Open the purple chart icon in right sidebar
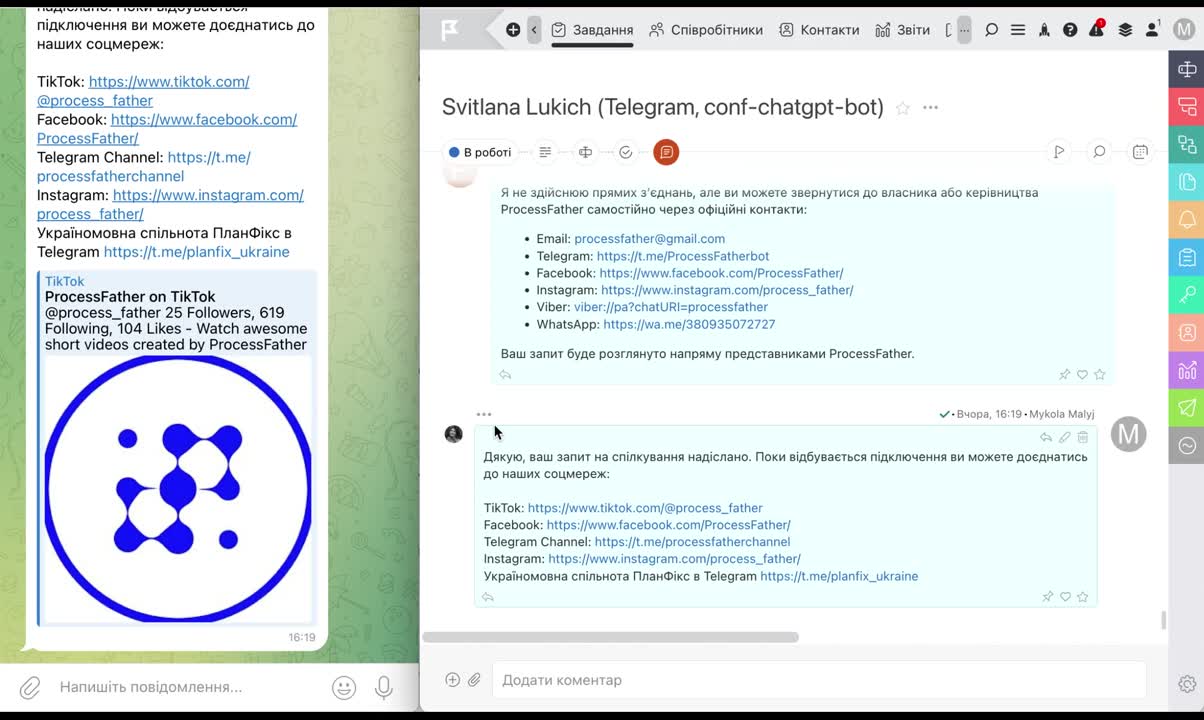1204x720 pixels. click(1187, 371)
